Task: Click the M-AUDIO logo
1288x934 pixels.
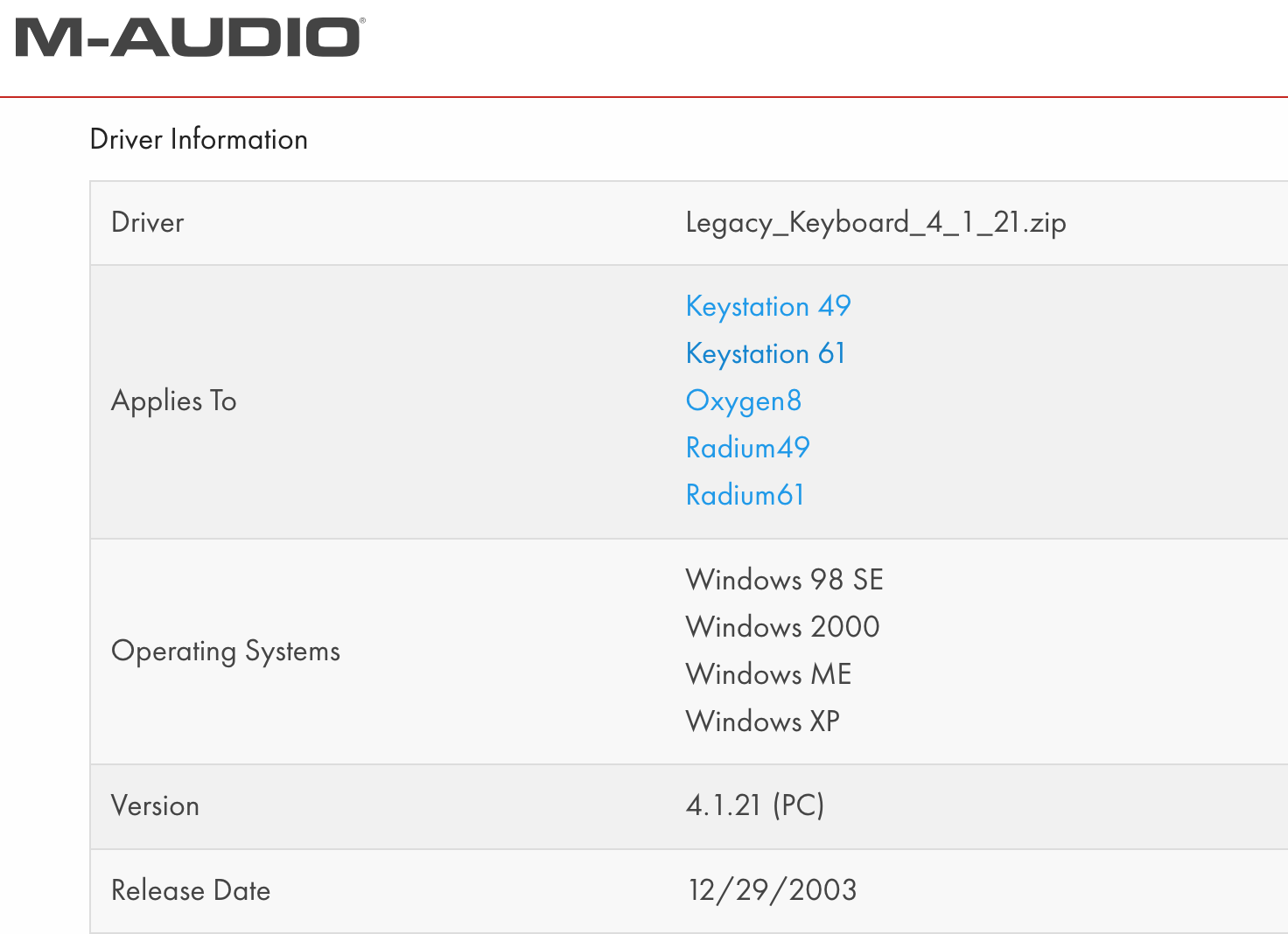Action: pos(188,38)
